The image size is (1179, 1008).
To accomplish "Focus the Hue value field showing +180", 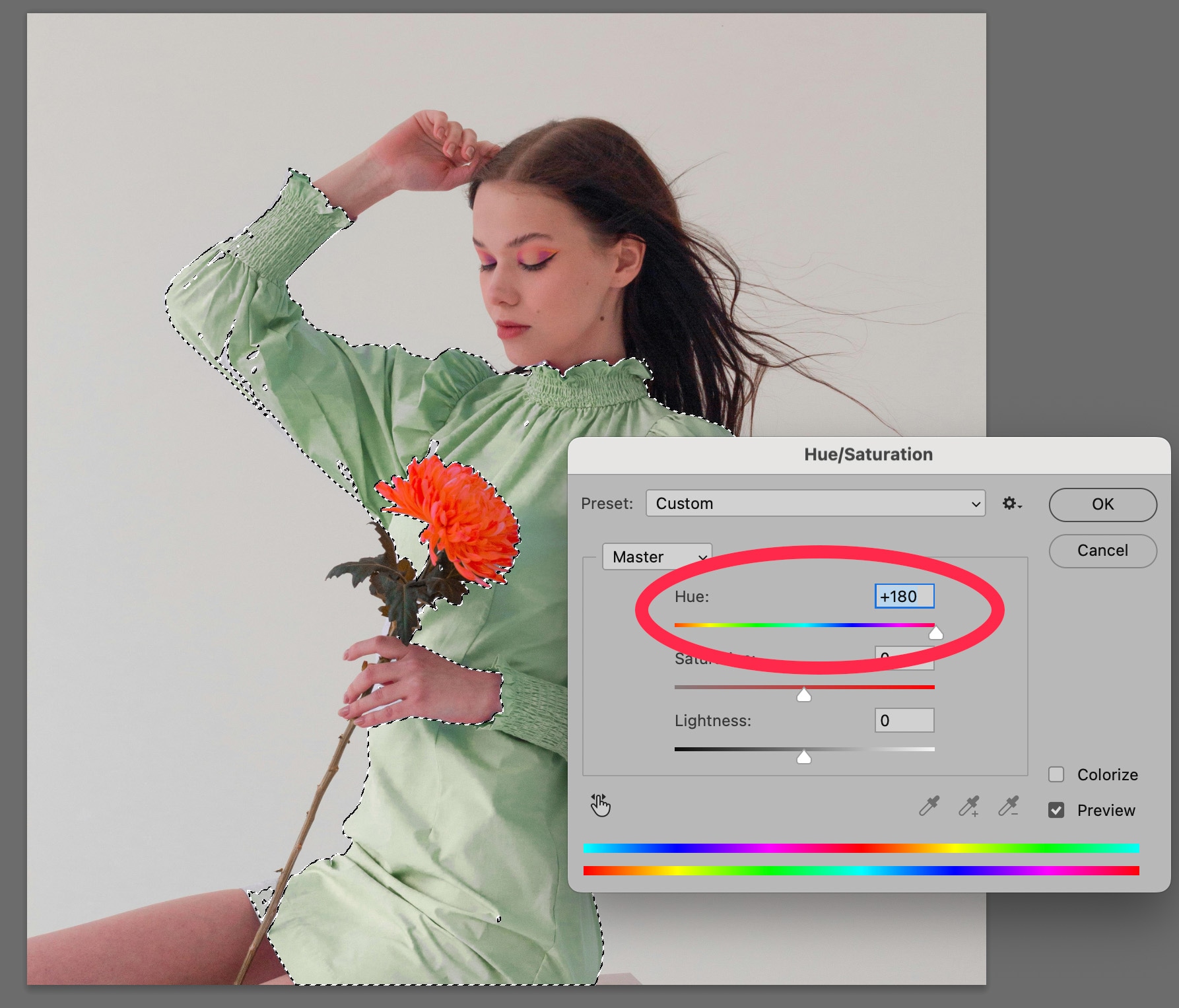I will pos(904,597).
